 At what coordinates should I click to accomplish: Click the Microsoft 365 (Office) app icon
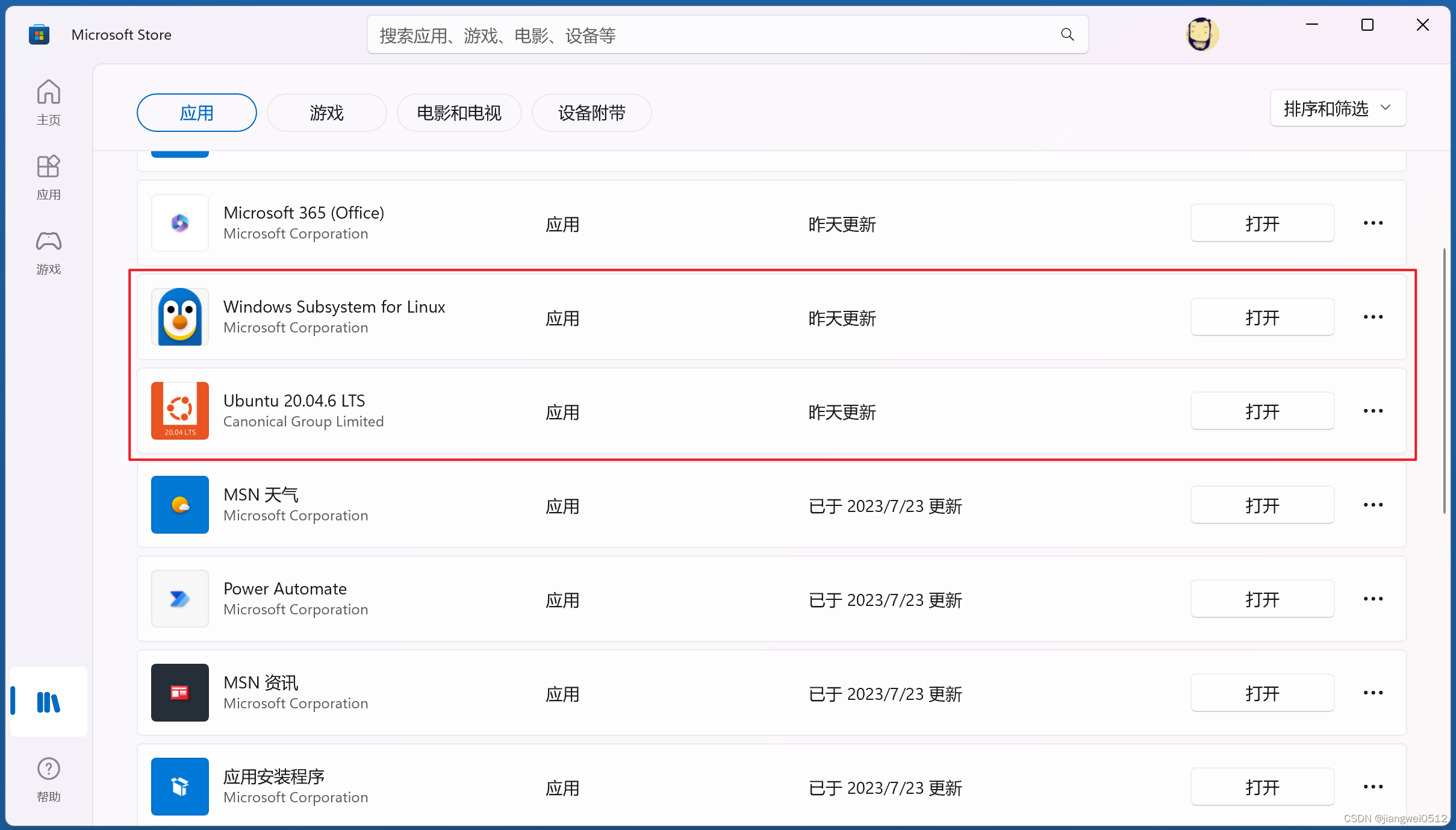[x=180, y=223]
